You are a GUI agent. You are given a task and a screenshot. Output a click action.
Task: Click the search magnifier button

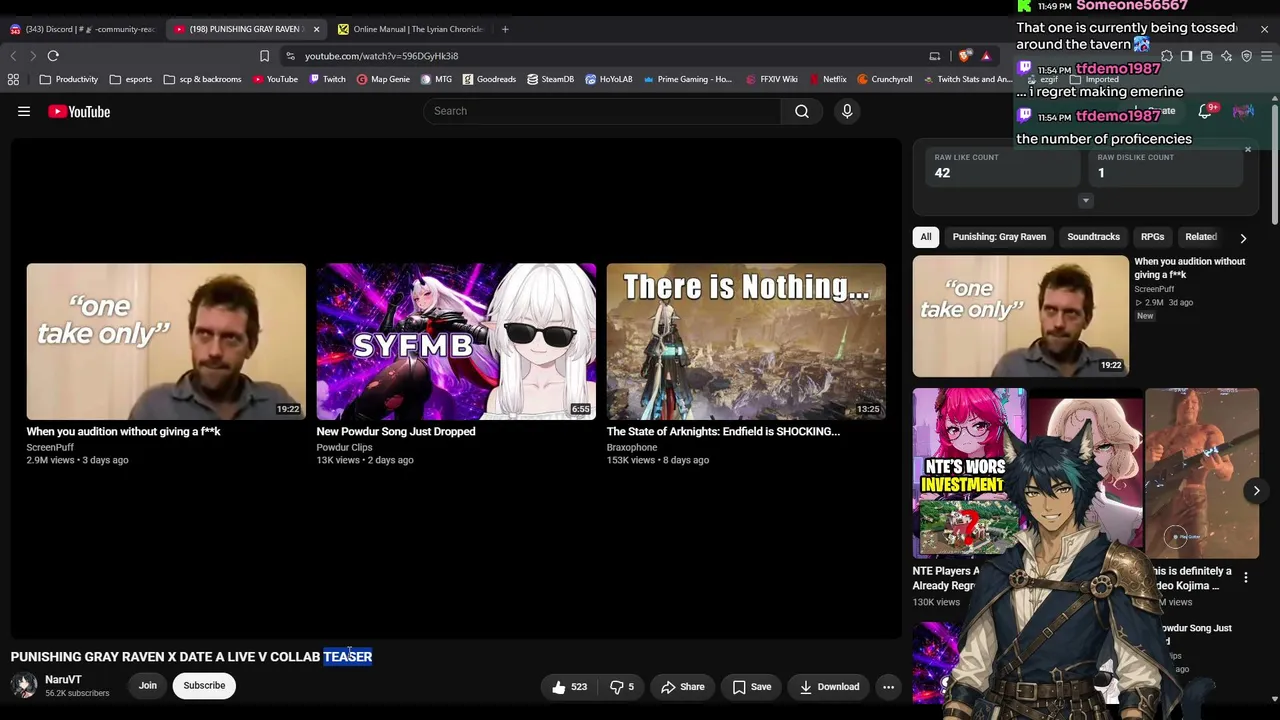point(802,111)
